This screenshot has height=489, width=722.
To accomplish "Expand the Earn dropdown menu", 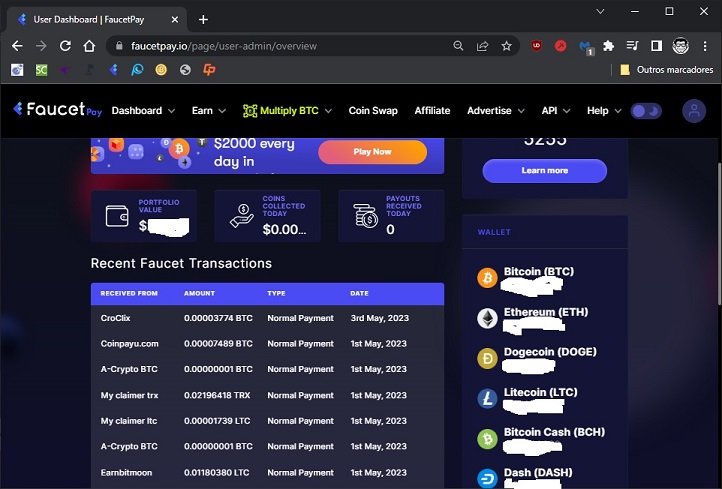I will point(209,111).
